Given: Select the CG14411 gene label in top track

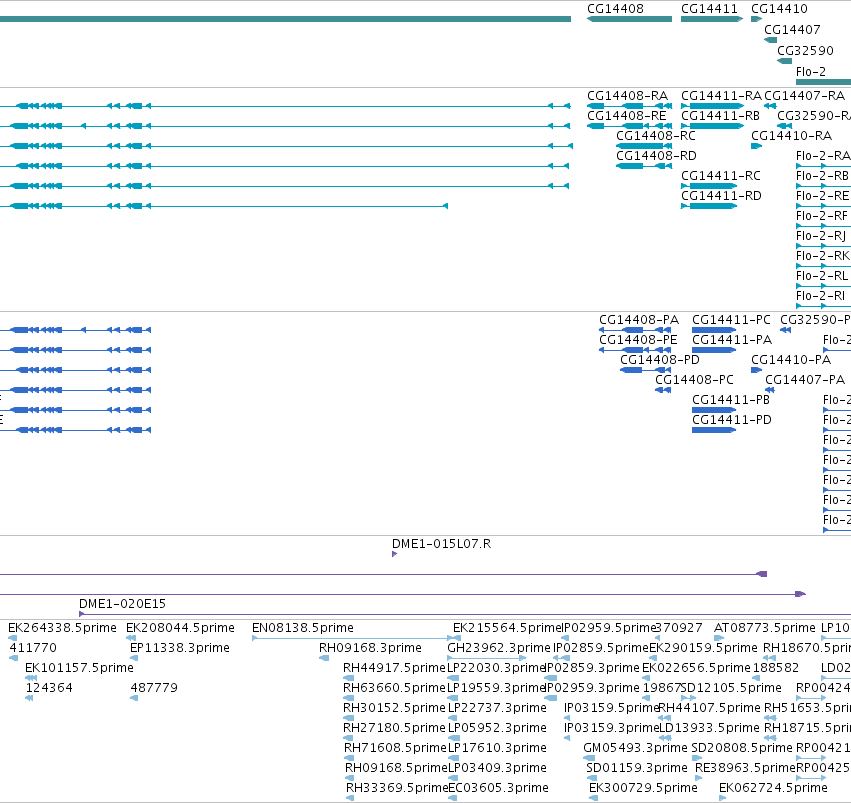Looking at the screenshot, I should pos(709,9).
